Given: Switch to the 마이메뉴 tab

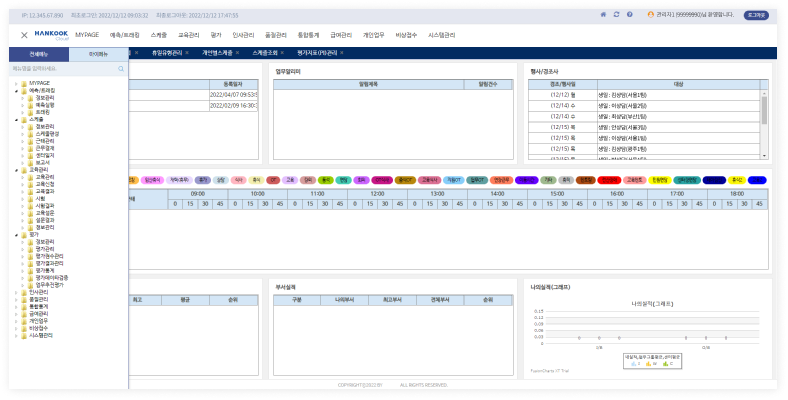Looking at the screenshot, I should [x=98, y=54].
